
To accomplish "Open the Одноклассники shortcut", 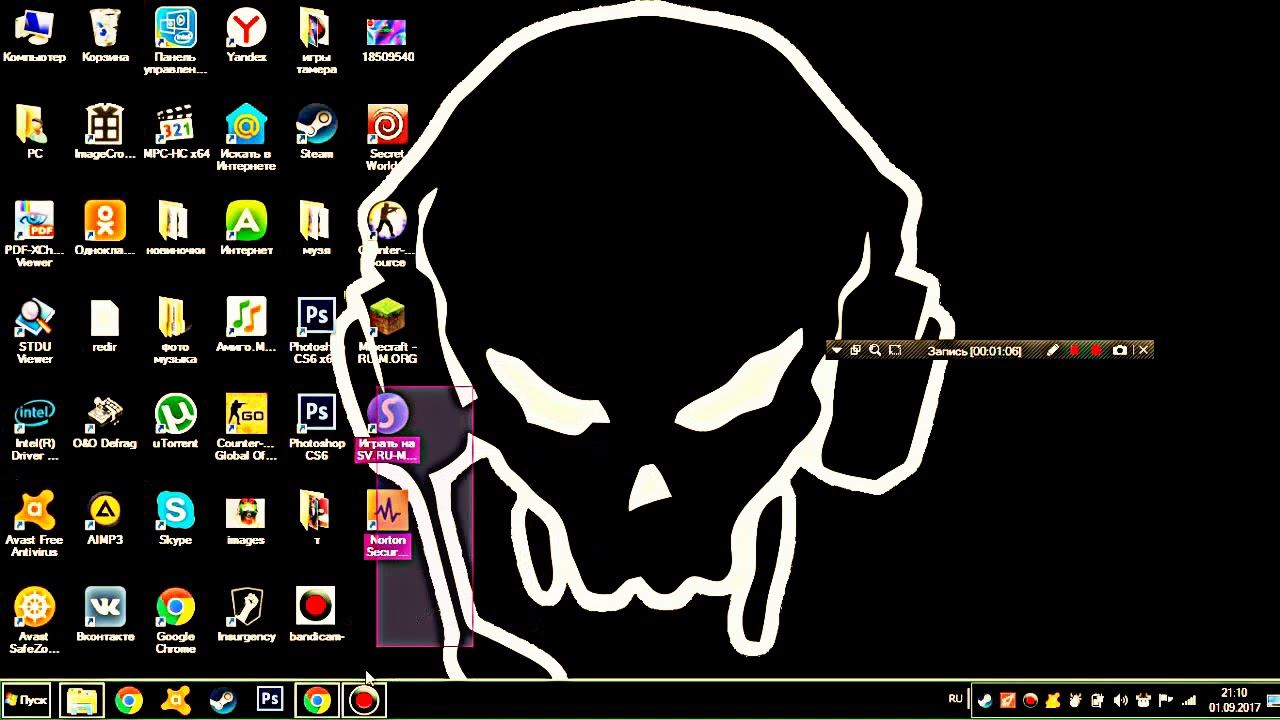I will [x=105, y=229].
